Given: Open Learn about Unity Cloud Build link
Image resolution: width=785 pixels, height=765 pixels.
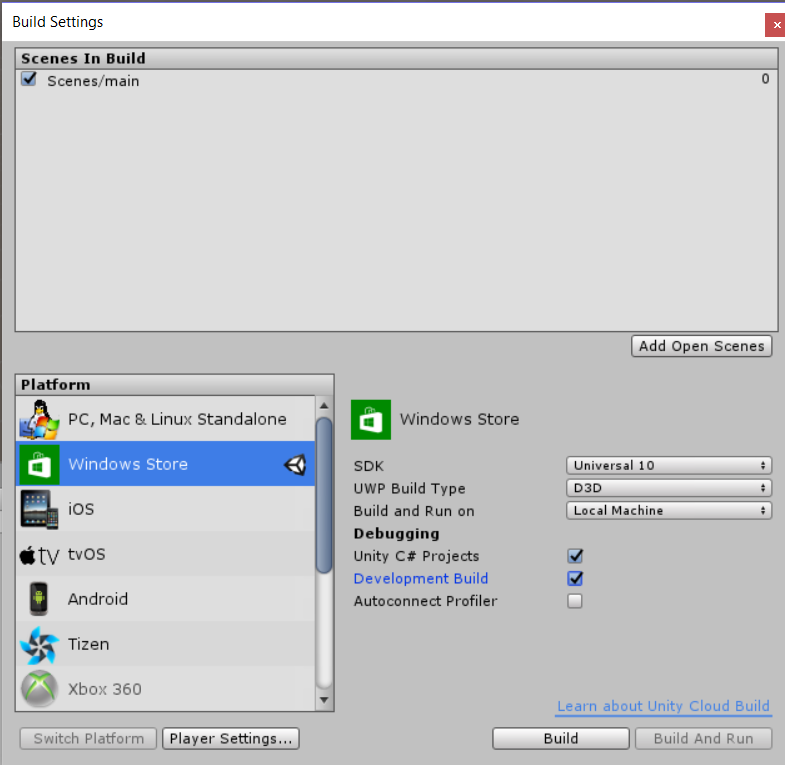Looking at the screenshot, I should click(663, 706).
